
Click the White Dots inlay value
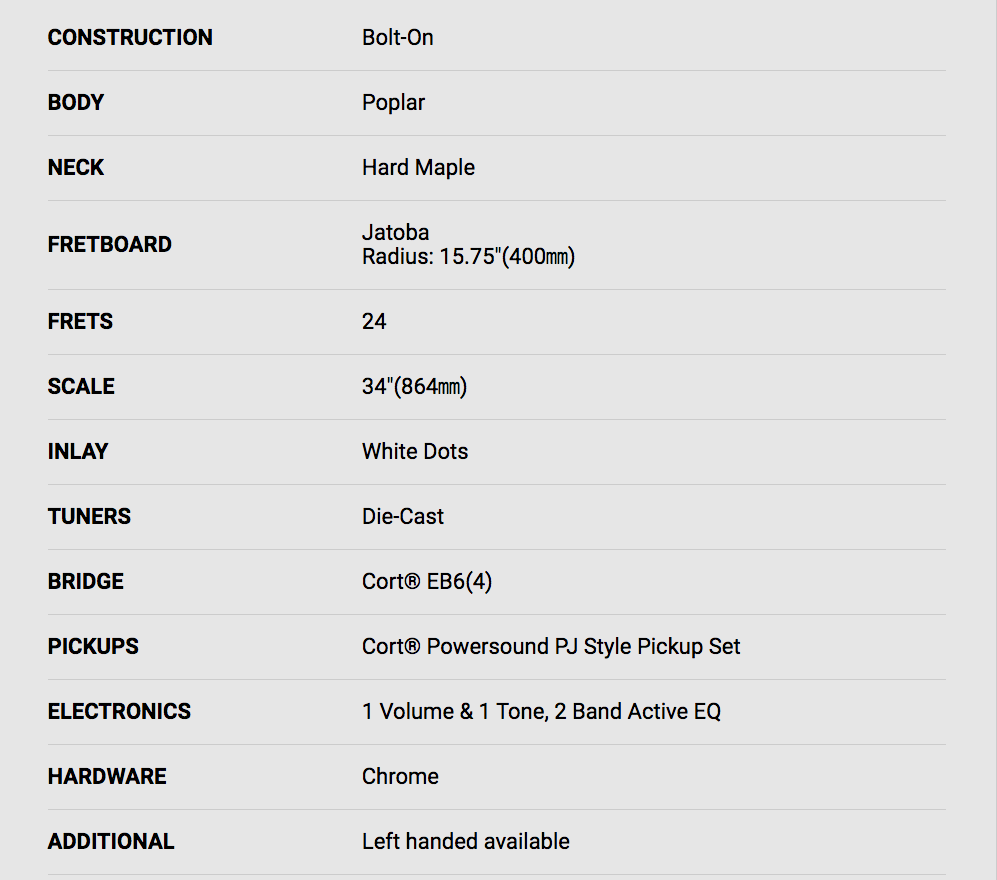415,451
